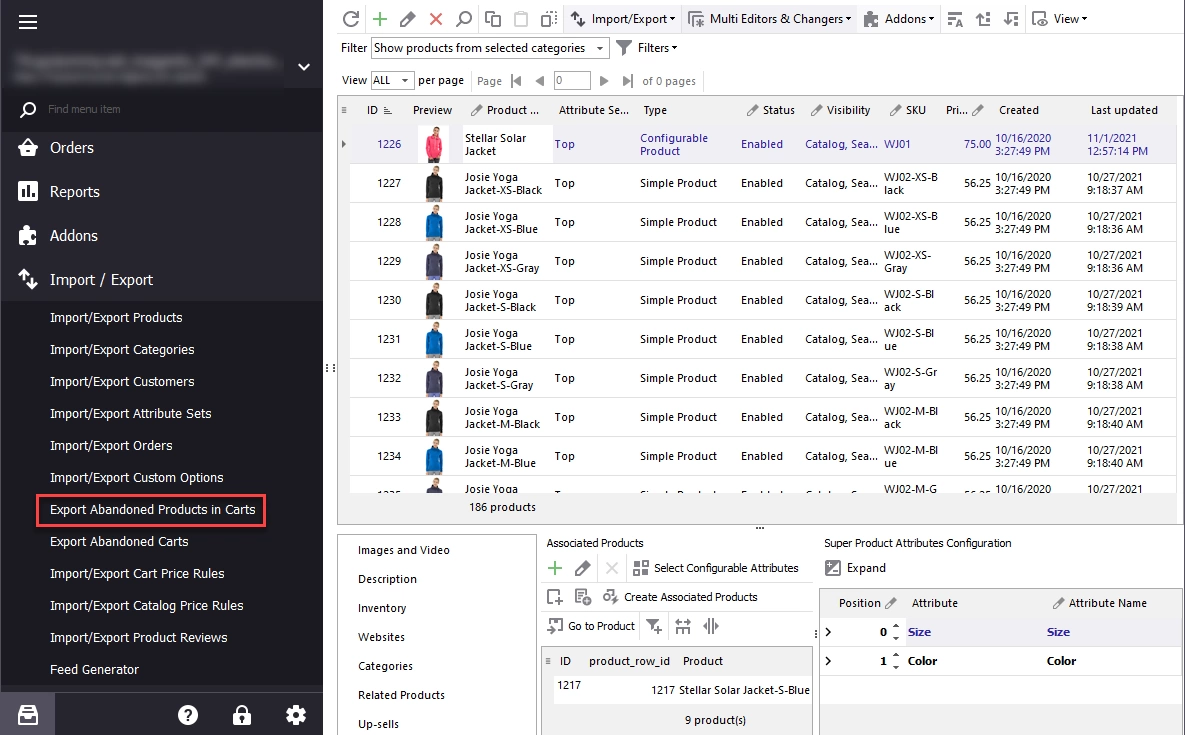This screenshot has width=1185, height=735.
Task: Click the add filter funnel icon
Action: click(x=654, y=626)
